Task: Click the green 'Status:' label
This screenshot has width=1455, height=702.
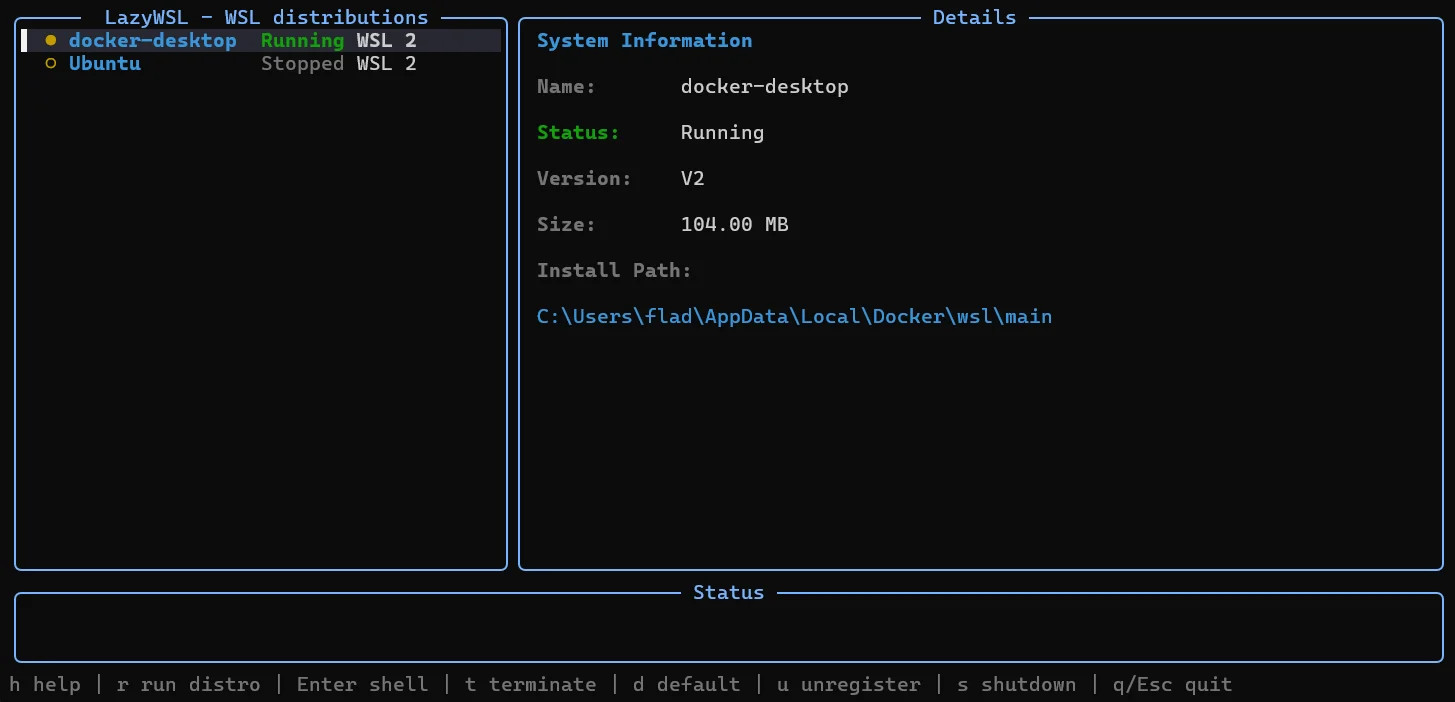Action: pos(579,133)
